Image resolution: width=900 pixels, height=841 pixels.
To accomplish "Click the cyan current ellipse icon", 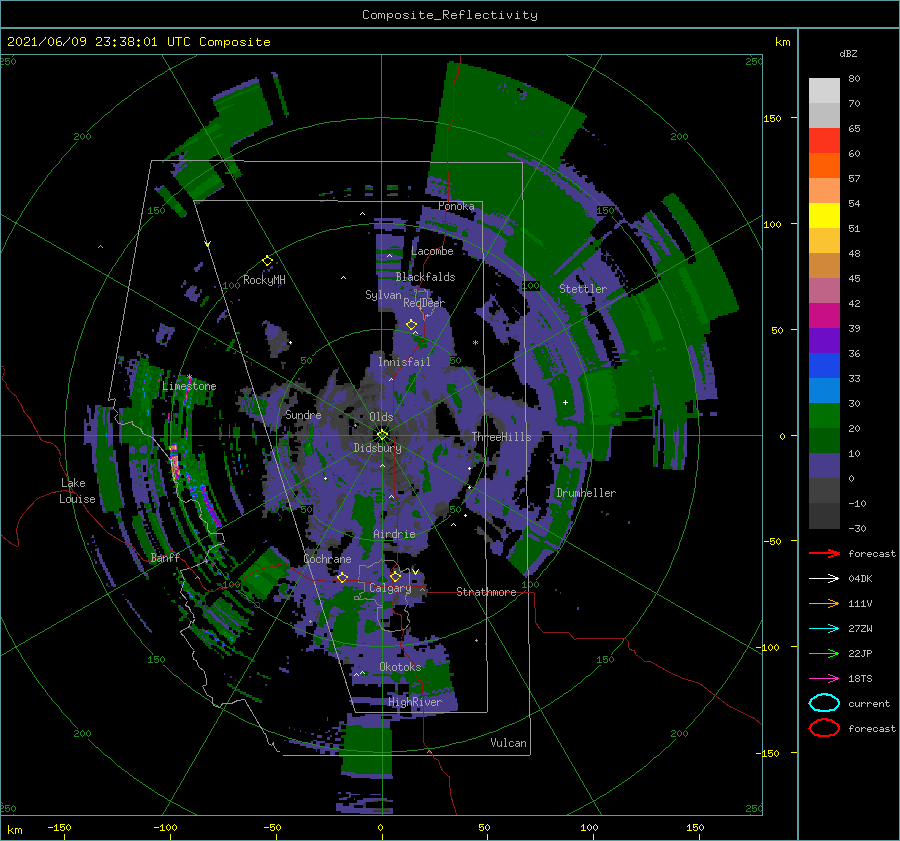I will pyautogui.click(x=824, y=703).
